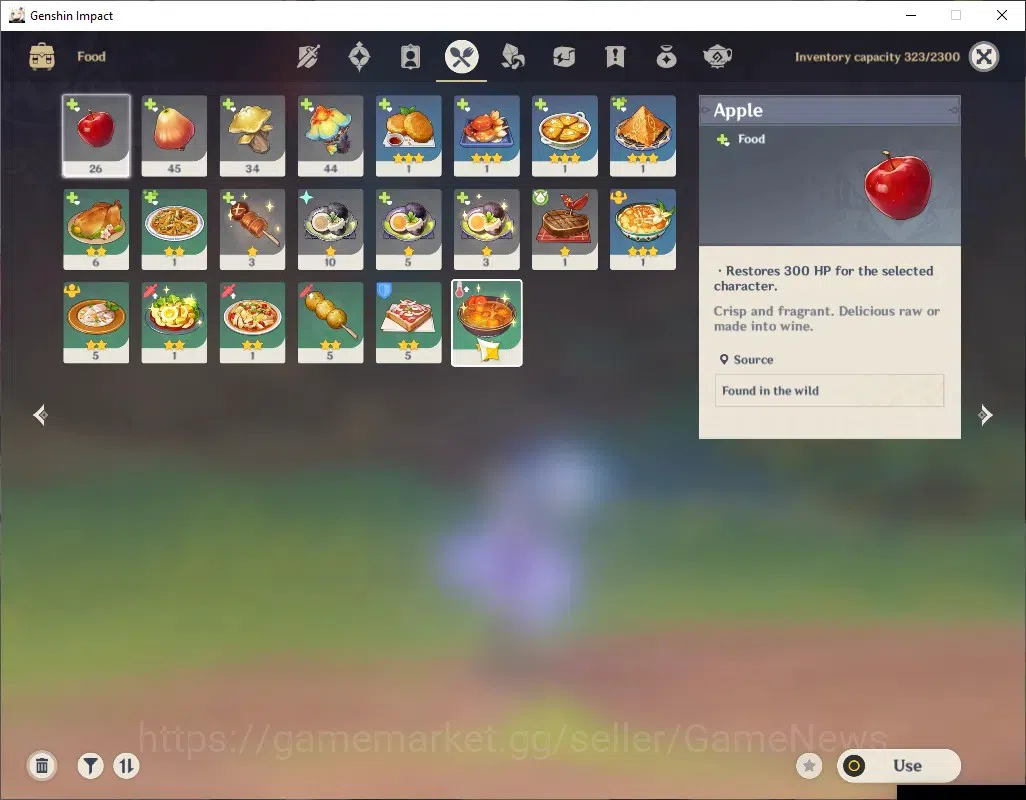Open the Materials inventory tab

click(512, 57)
